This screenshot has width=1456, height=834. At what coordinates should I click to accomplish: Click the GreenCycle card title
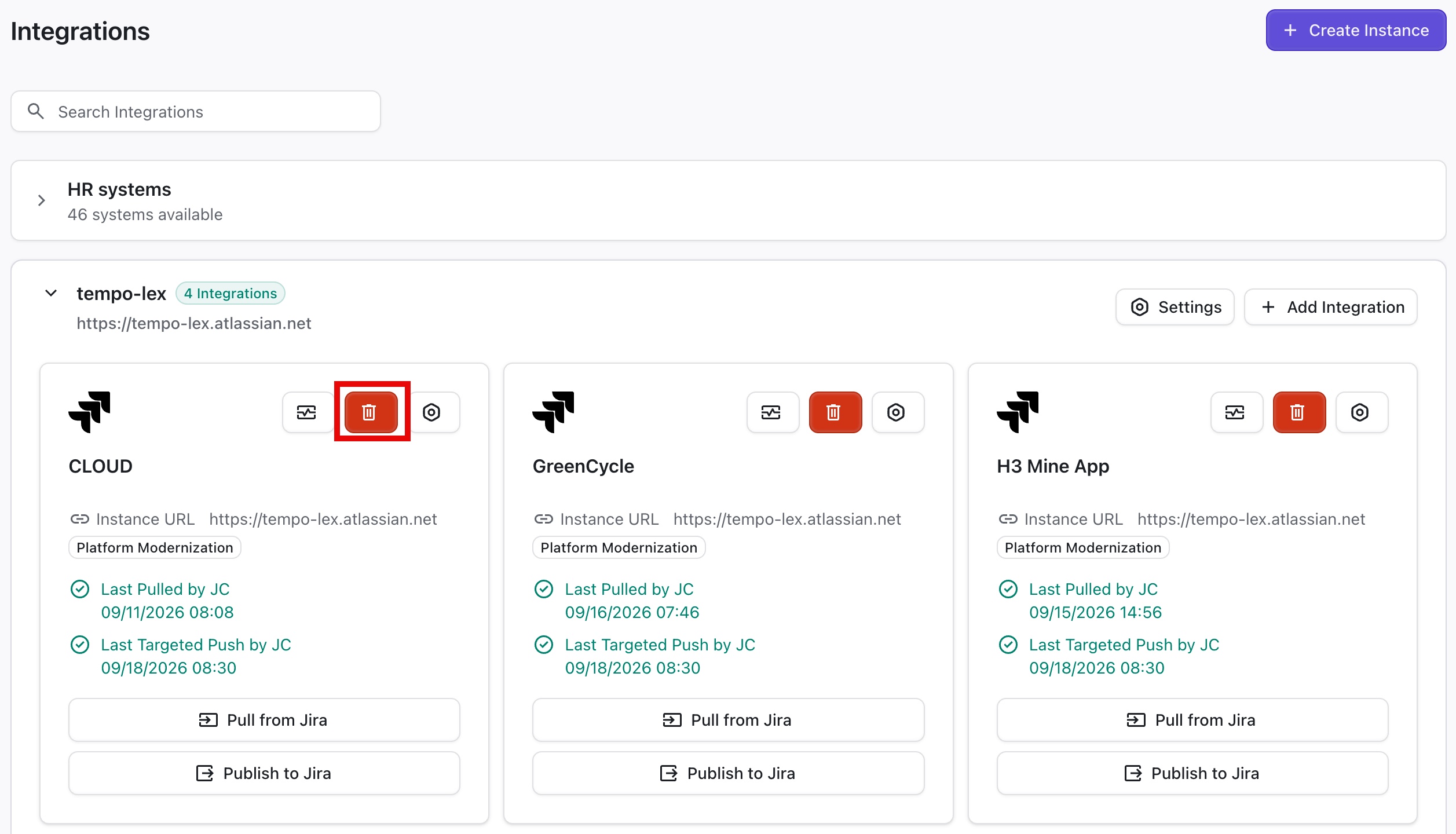(583, 466)
